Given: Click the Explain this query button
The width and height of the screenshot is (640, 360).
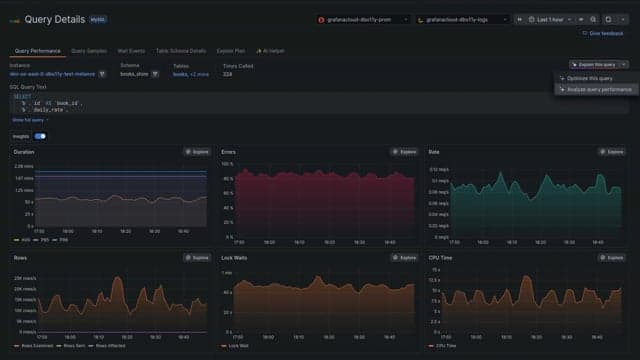Looking at the screenshot, I should pos(595,65).
